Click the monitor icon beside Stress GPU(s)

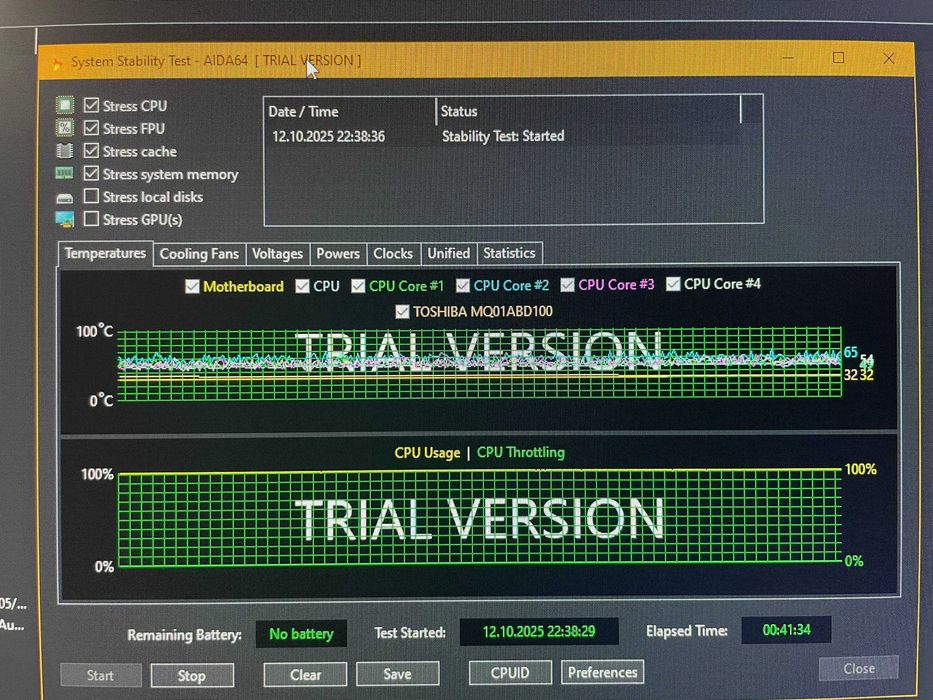pyautogui.click(x=65, y=220)
